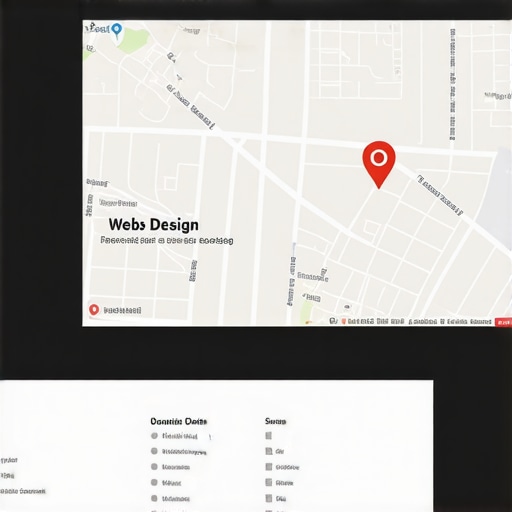Click the small red pin in map corner
This screenshot has height=512, width=512.
click(x=94, y=310)
